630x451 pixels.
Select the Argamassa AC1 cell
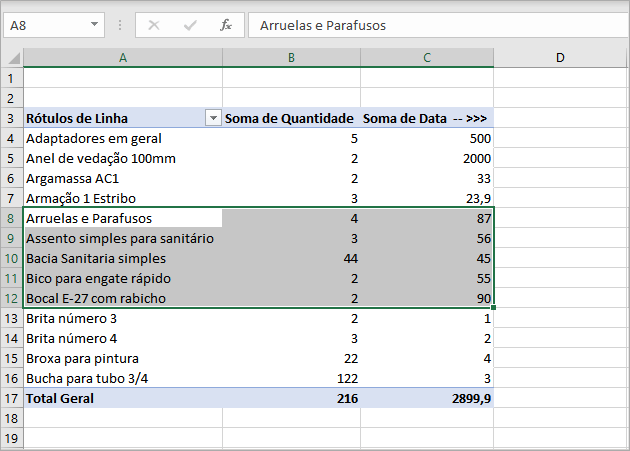(x=123, y=178)
